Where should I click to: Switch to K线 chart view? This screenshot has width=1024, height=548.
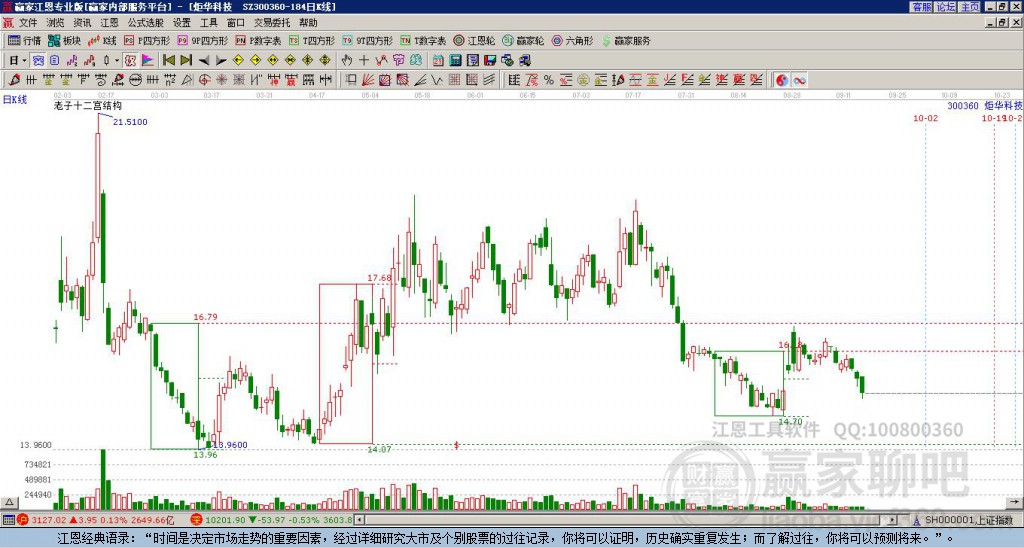pyautogui.click(x=101, y=40)
